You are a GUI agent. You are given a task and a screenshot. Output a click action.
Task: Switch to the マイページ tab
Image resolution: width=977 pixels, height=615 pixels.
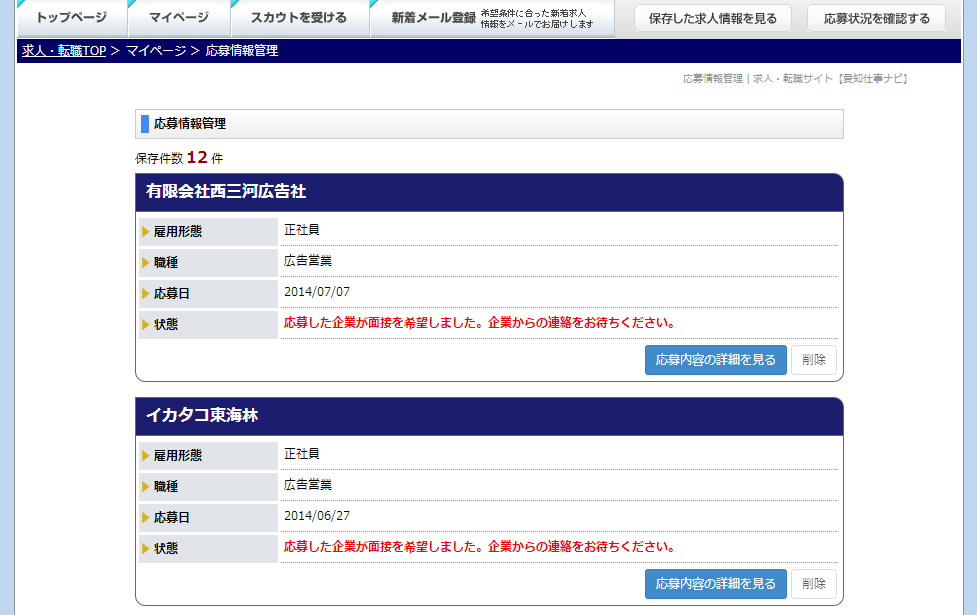[x=179, y=18]
